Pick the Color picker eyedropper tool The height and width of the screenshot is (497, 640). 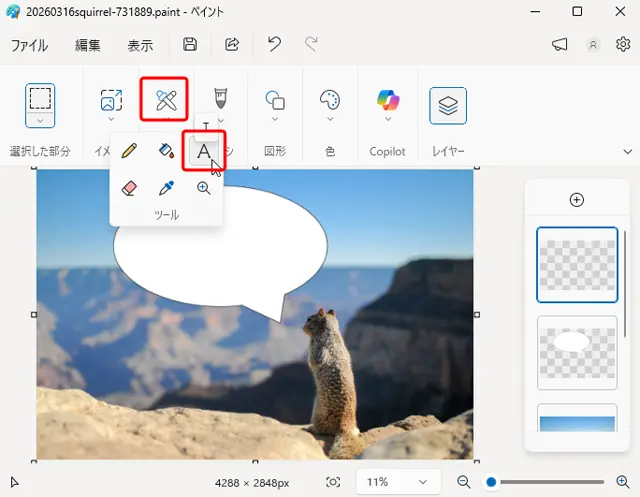pyautogui.click(x=166, y=188)
